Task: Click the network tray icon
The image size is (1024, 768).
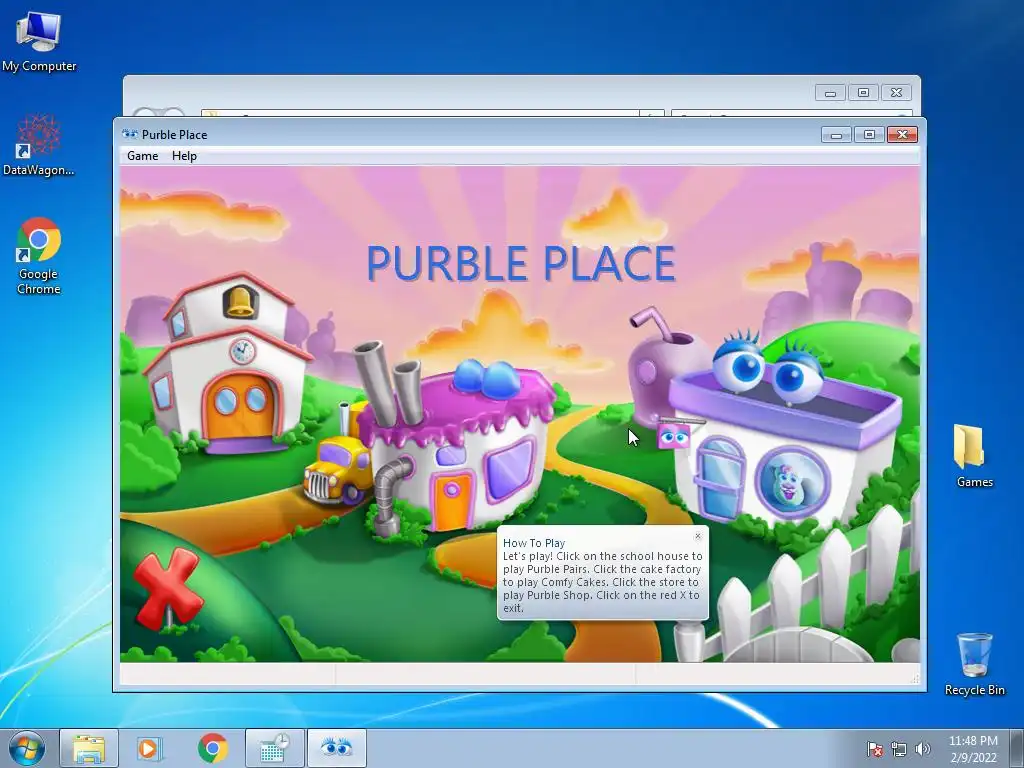Action: click(x=899, y=749)
